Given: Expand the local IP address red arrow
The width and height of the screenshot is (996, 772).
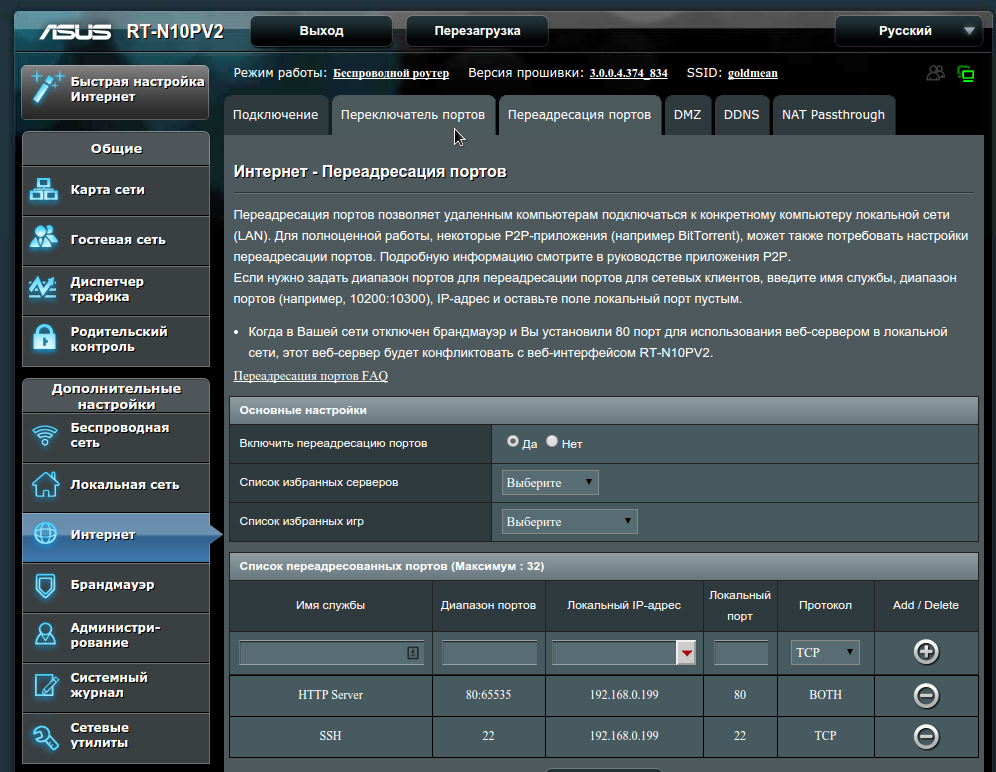Looking at the screenshot, I should click(x=686, y=653).
